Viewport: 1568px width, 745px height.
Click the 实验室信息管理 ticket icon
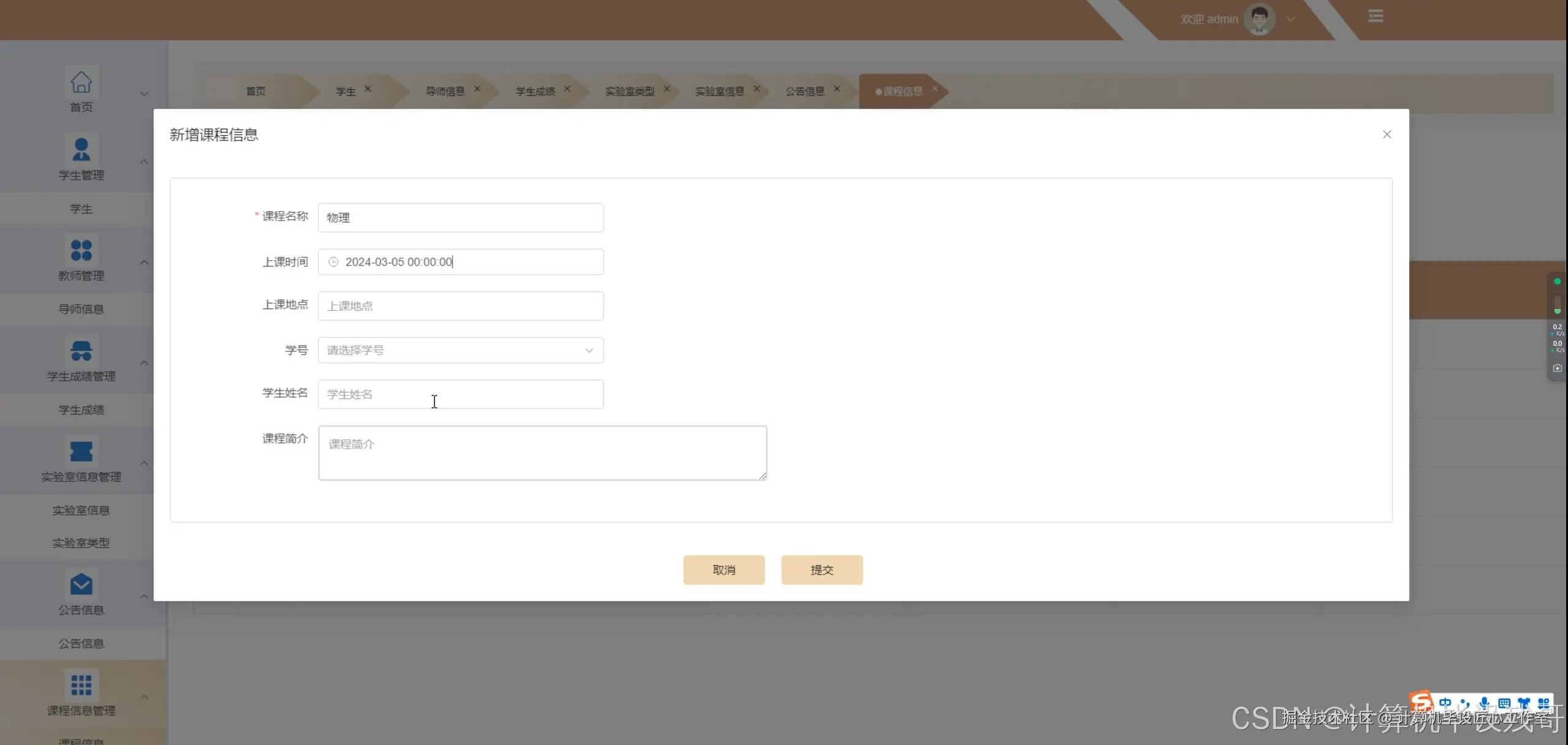(x=81, y=451)
